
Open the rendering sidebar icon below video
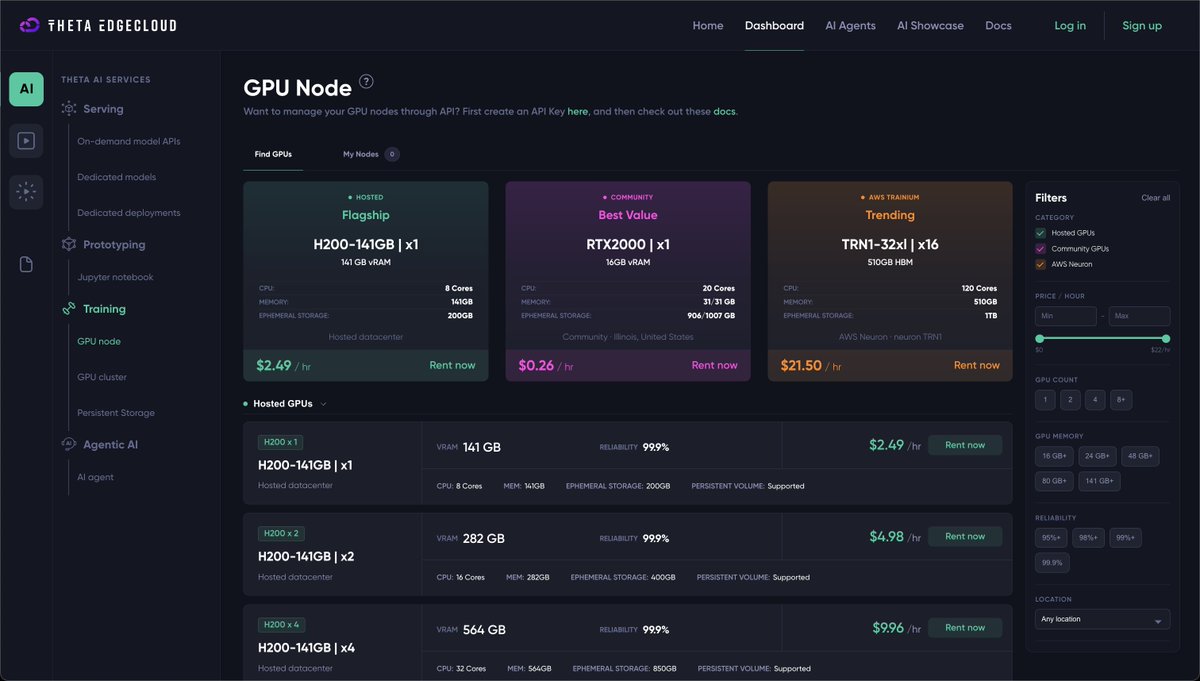pos(26,192)
